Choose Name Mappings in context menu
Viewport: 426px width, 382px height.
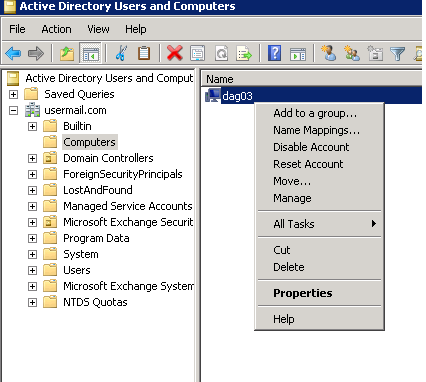(x=319, y=130)
